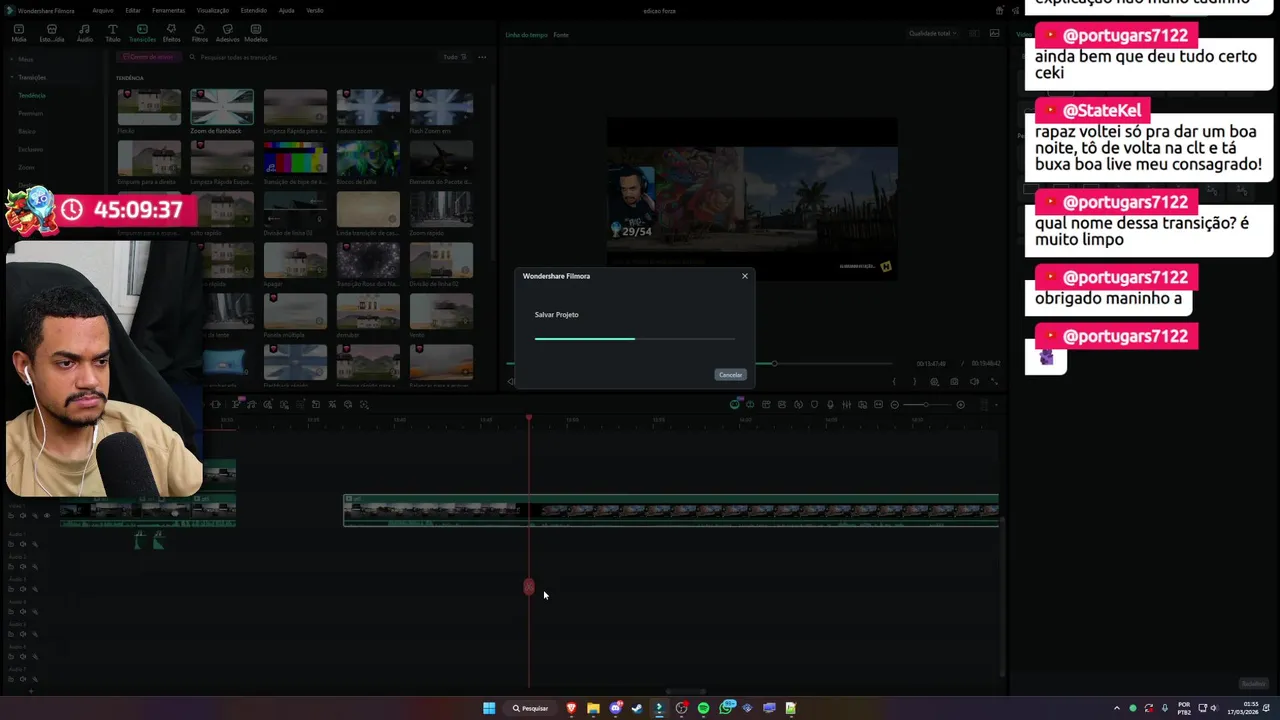Click the green-circled timeline toolbar icon
Viewport: 1280px width, 720px height.
[x=735, y=404]
